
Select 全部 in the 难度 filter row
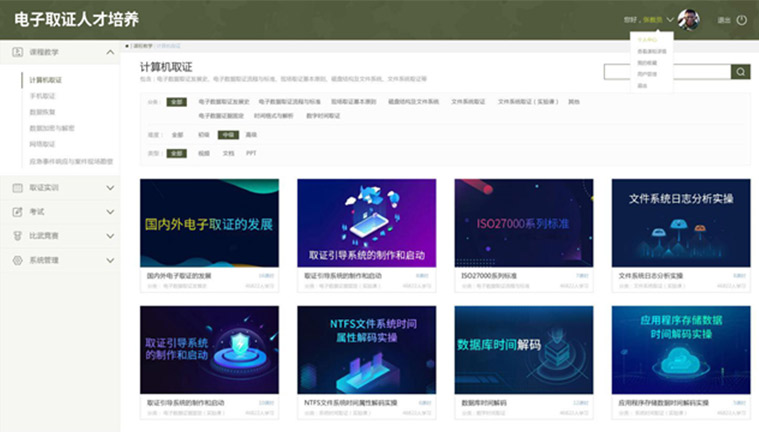click(x=178, y=135)
